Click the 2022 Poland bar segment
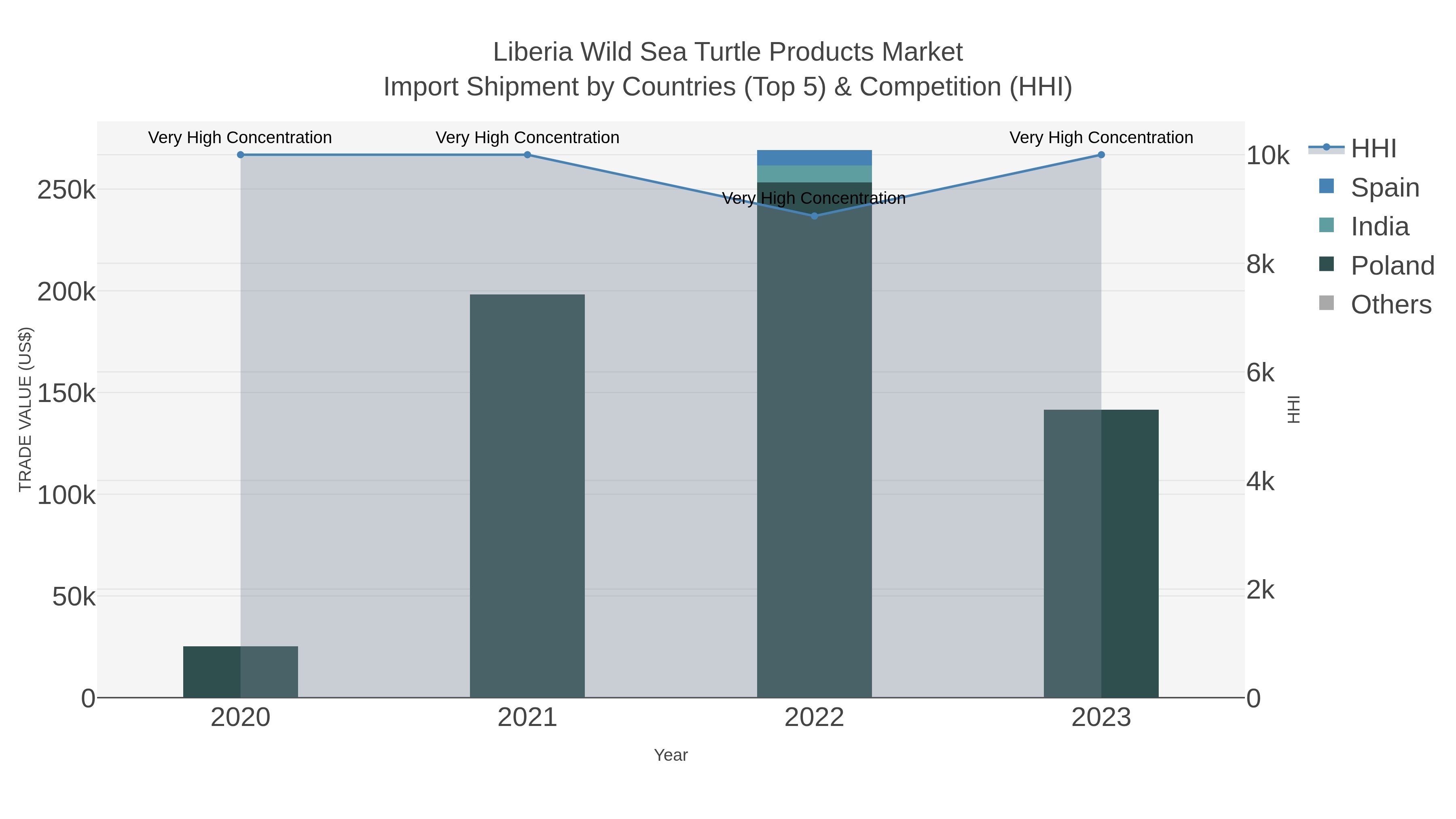 click(x=815, y=440)
